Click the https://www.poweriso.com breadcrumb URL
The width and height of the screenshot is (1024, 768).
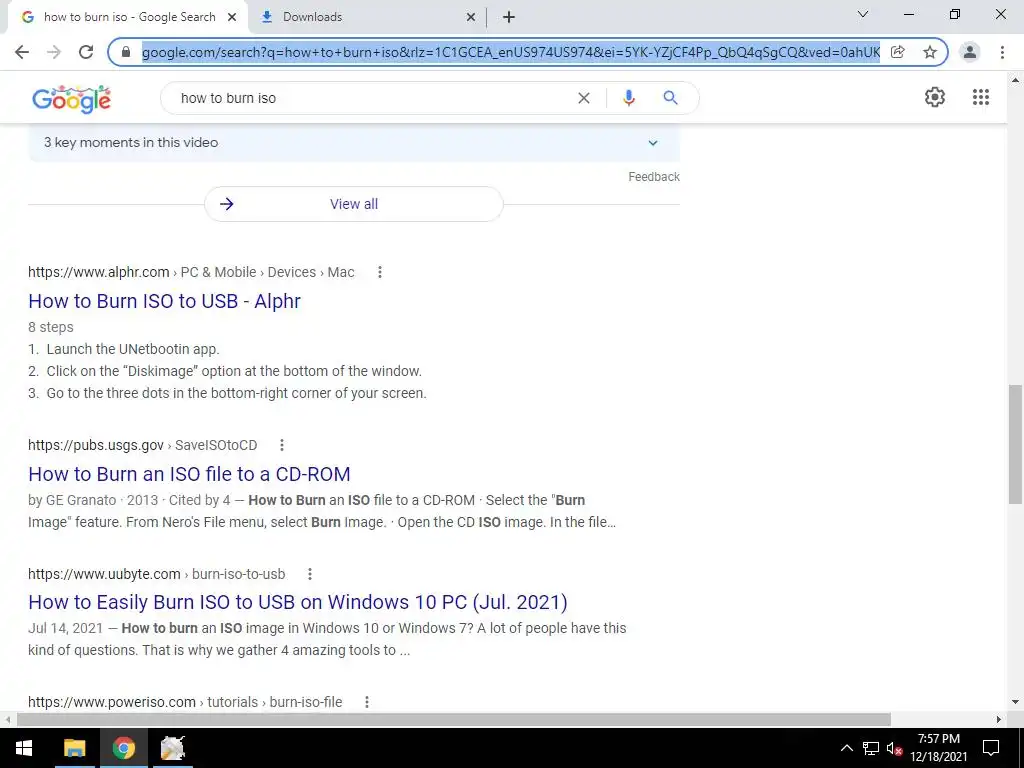(112, 702)
